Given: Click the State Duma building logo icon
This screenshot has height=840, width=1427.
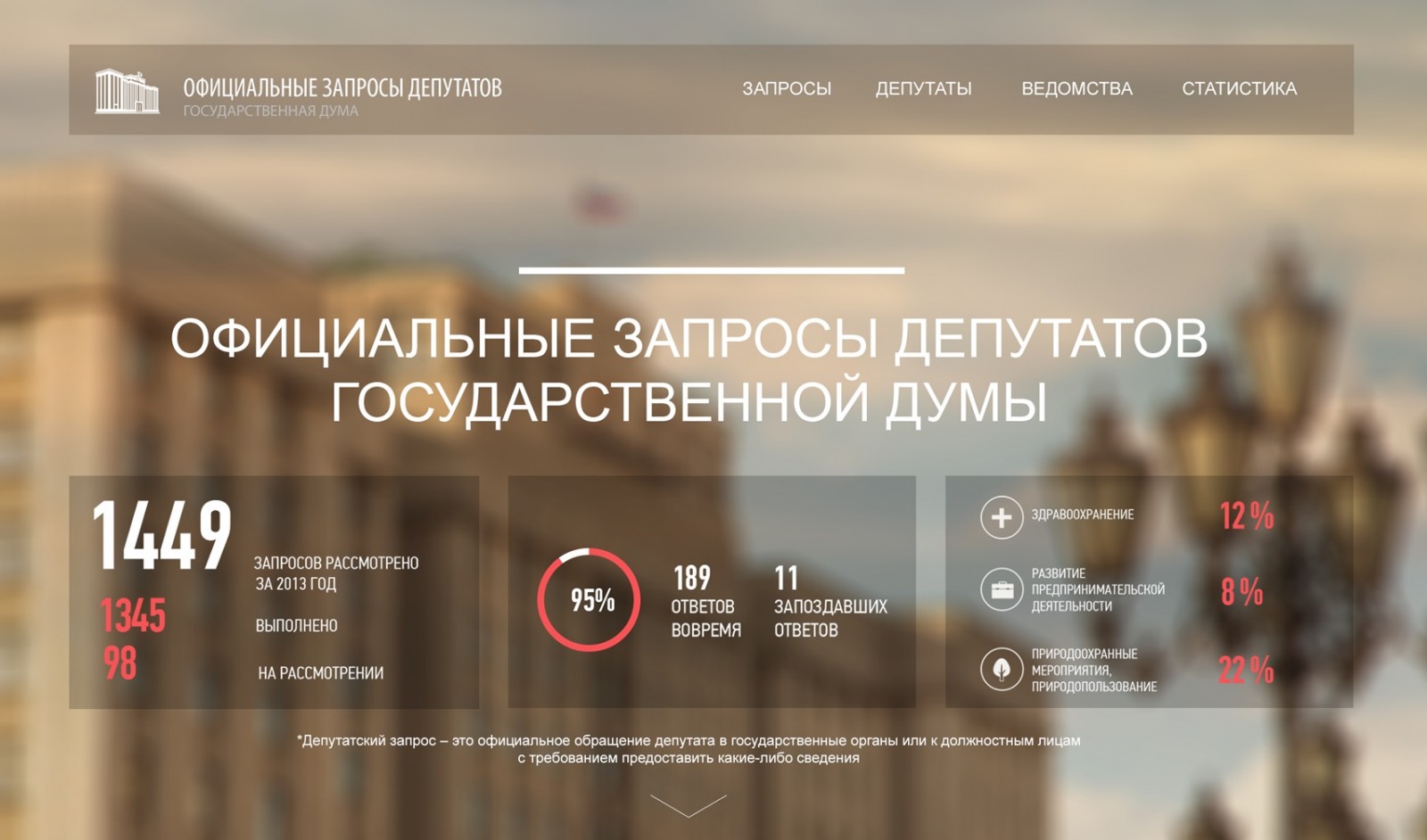Looking at the screenshot, I should [128, 91].
